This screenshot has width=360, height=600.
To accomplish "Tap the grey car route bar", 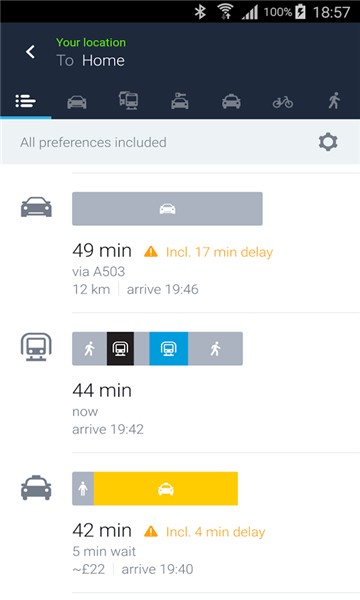I will (x=167, y=209).
